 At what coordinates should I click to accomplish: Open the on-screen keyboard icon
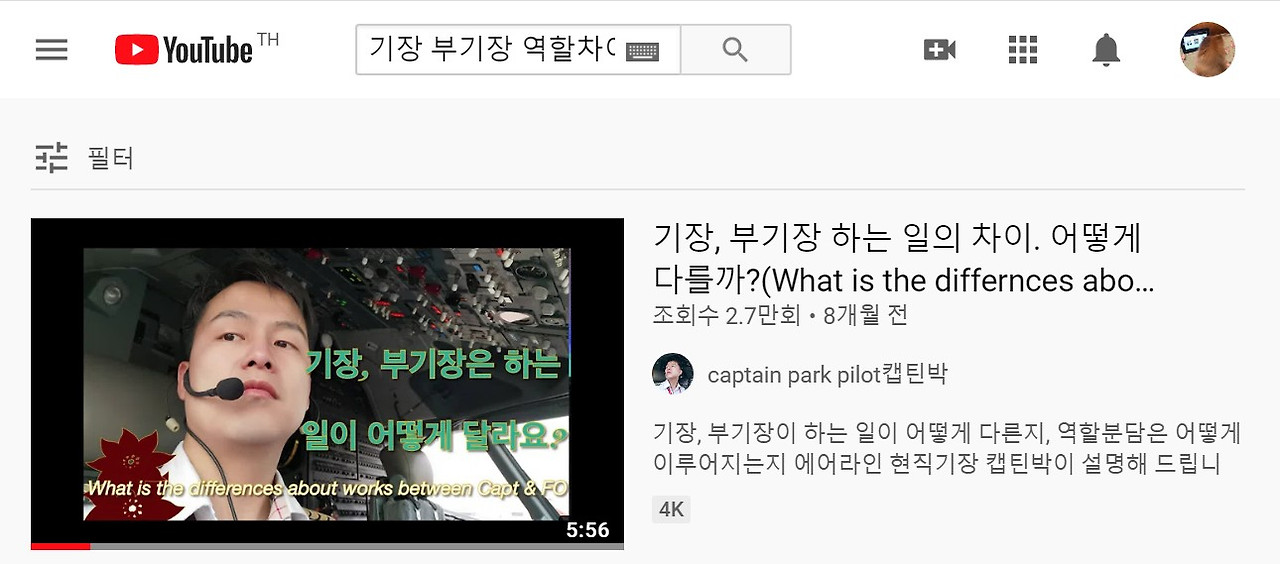point(642,51)
